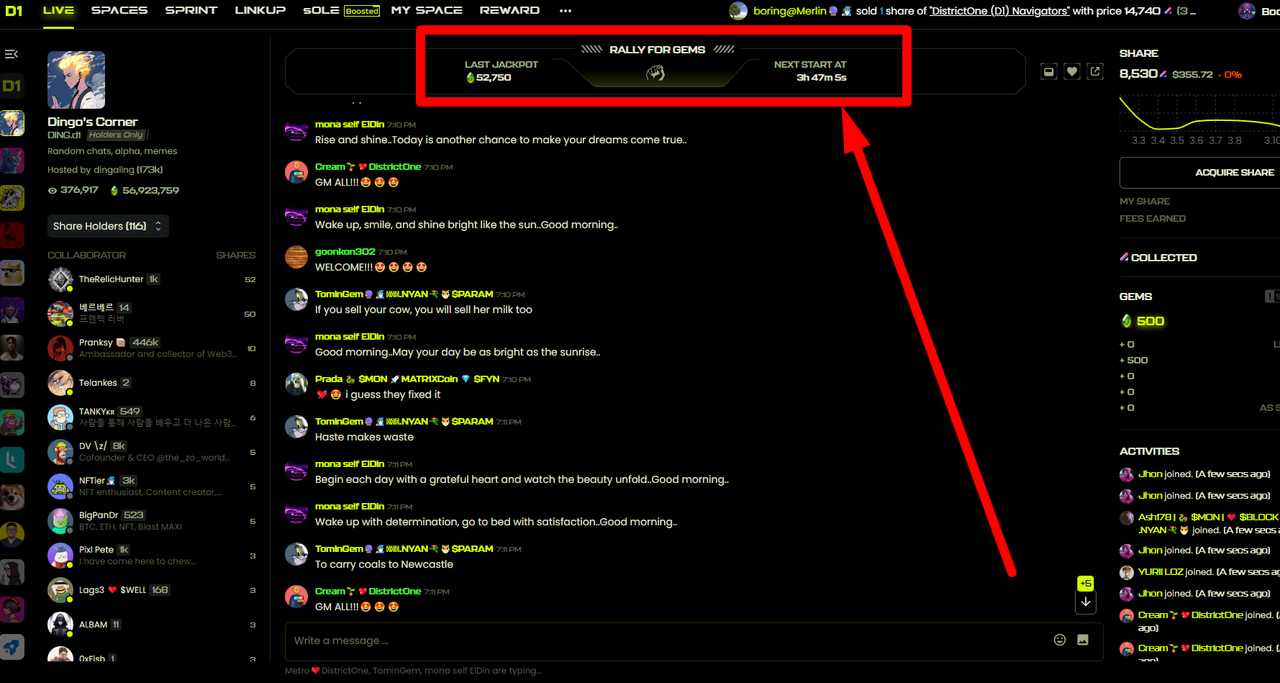Click the ACQUIRE SHARE button
The width and height of the screenshot is (1280, 683).
(x=1200, y=172)
